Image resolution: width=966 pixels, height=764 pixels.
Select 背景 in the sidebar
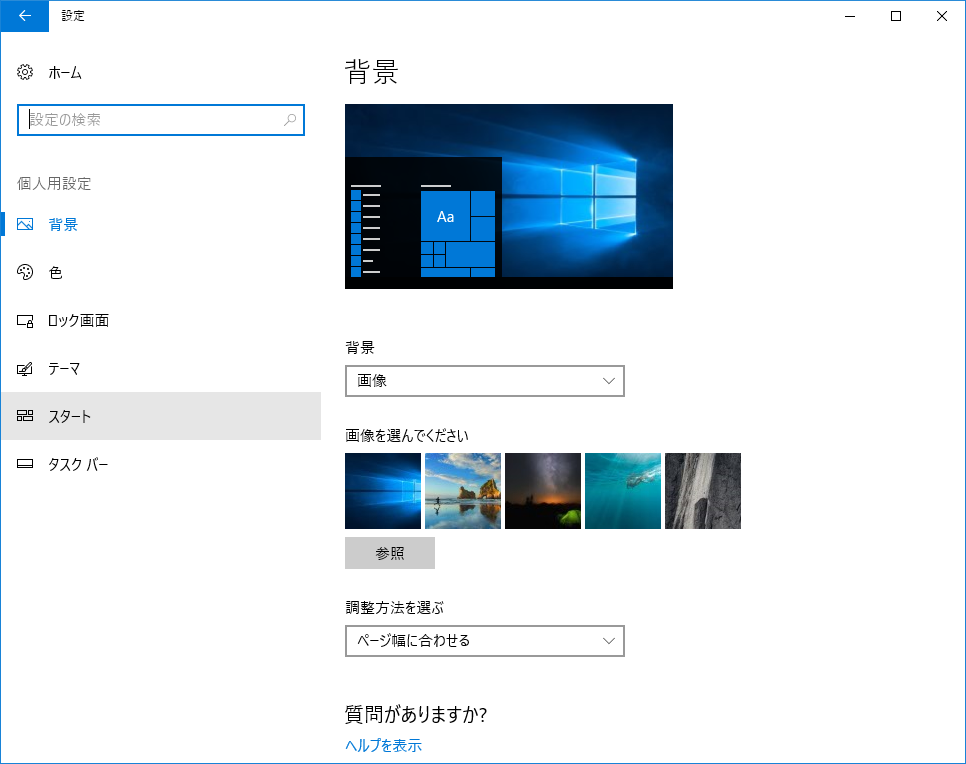tap(161, 224)
